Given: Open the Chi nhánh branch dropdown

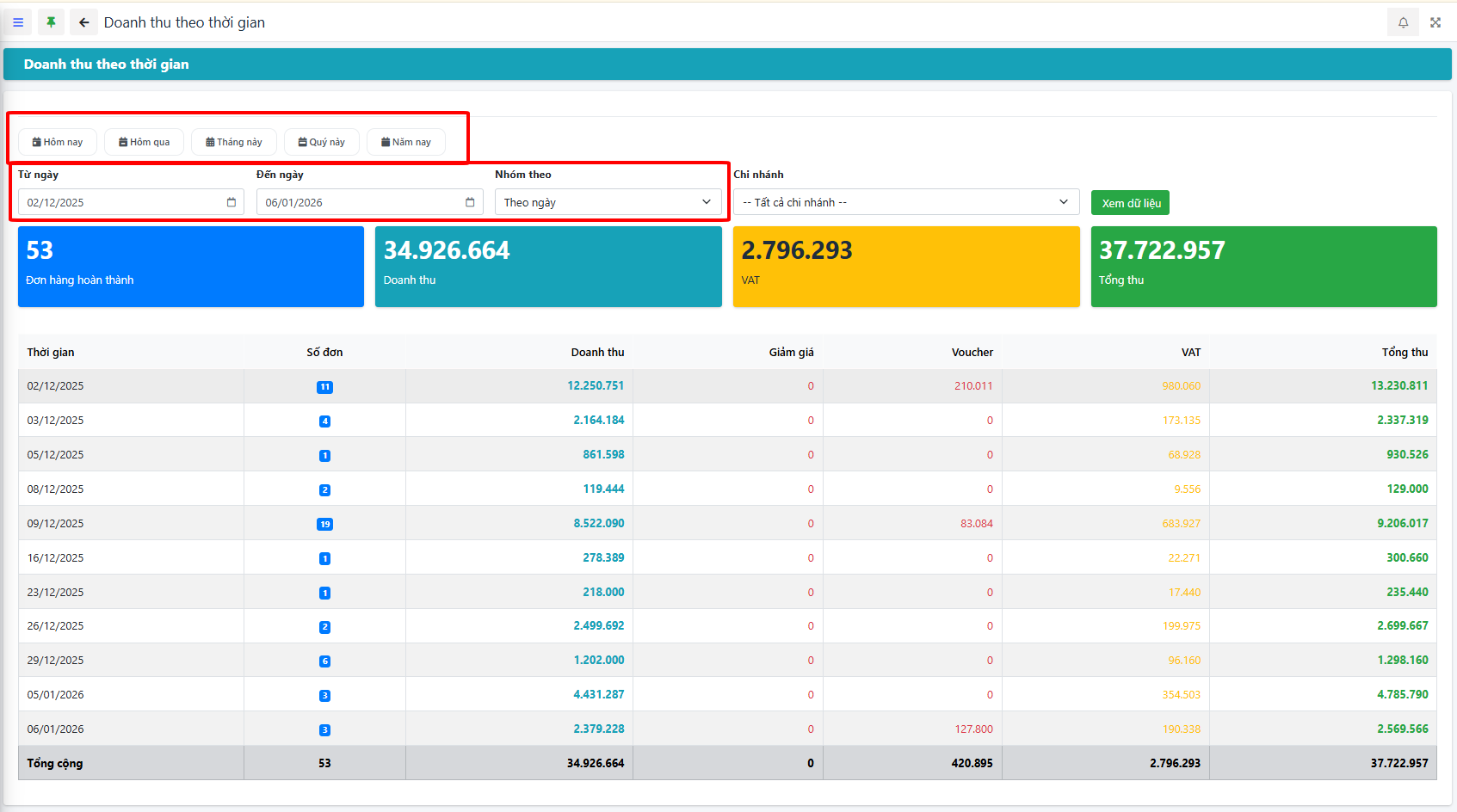Looking at the screenshot, I should pyautogui.click(x=905, y=202).
